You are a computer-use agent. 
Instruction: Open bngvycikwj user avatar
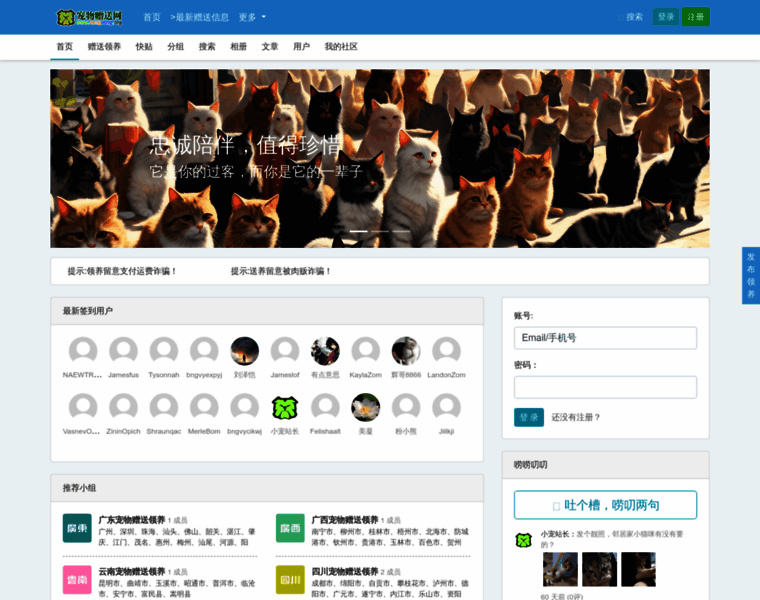[x=244, y=408]
